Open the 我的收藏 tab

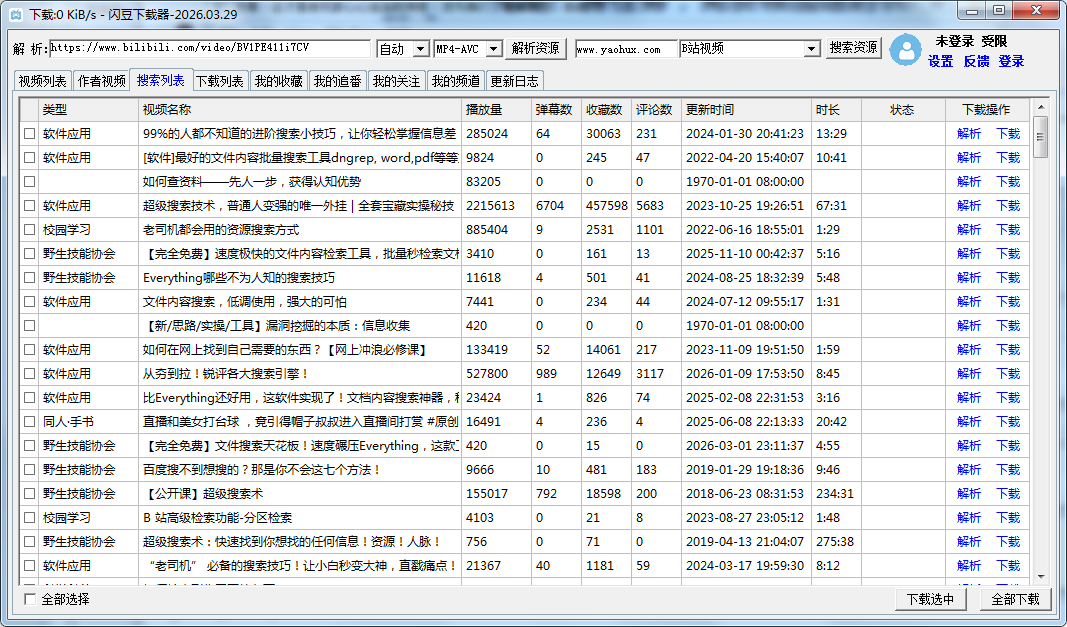click(278, 81)
